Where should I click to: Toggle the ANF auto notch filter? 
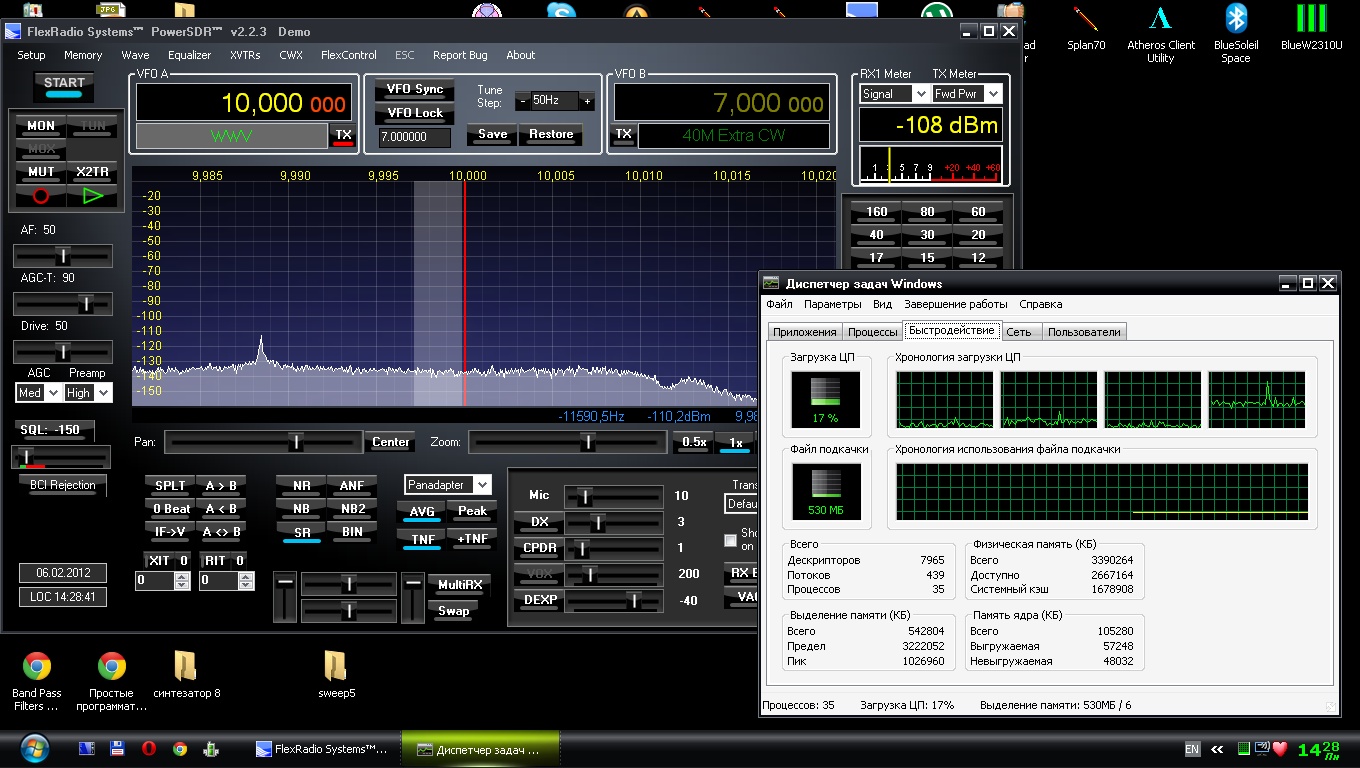352,486
